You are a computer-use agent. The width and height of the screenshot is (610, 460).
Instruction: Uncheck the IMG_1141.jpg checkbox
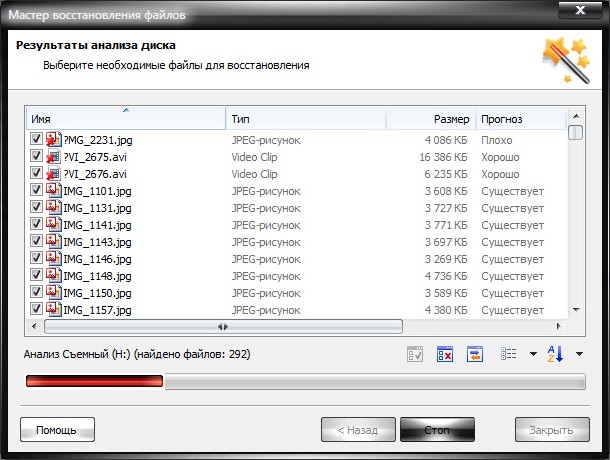click(x=36, y=224)
